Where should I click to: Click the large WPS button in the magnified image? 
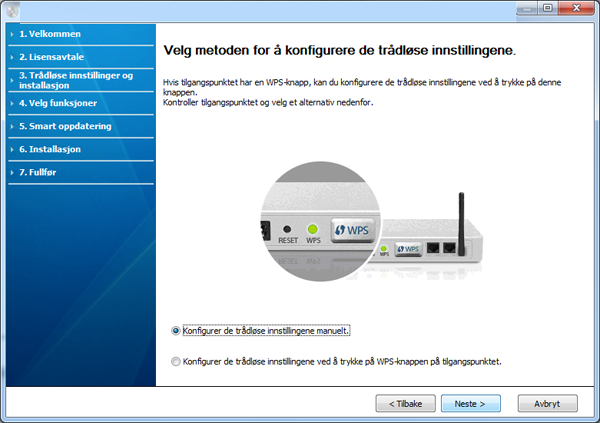tap(352, 230)
